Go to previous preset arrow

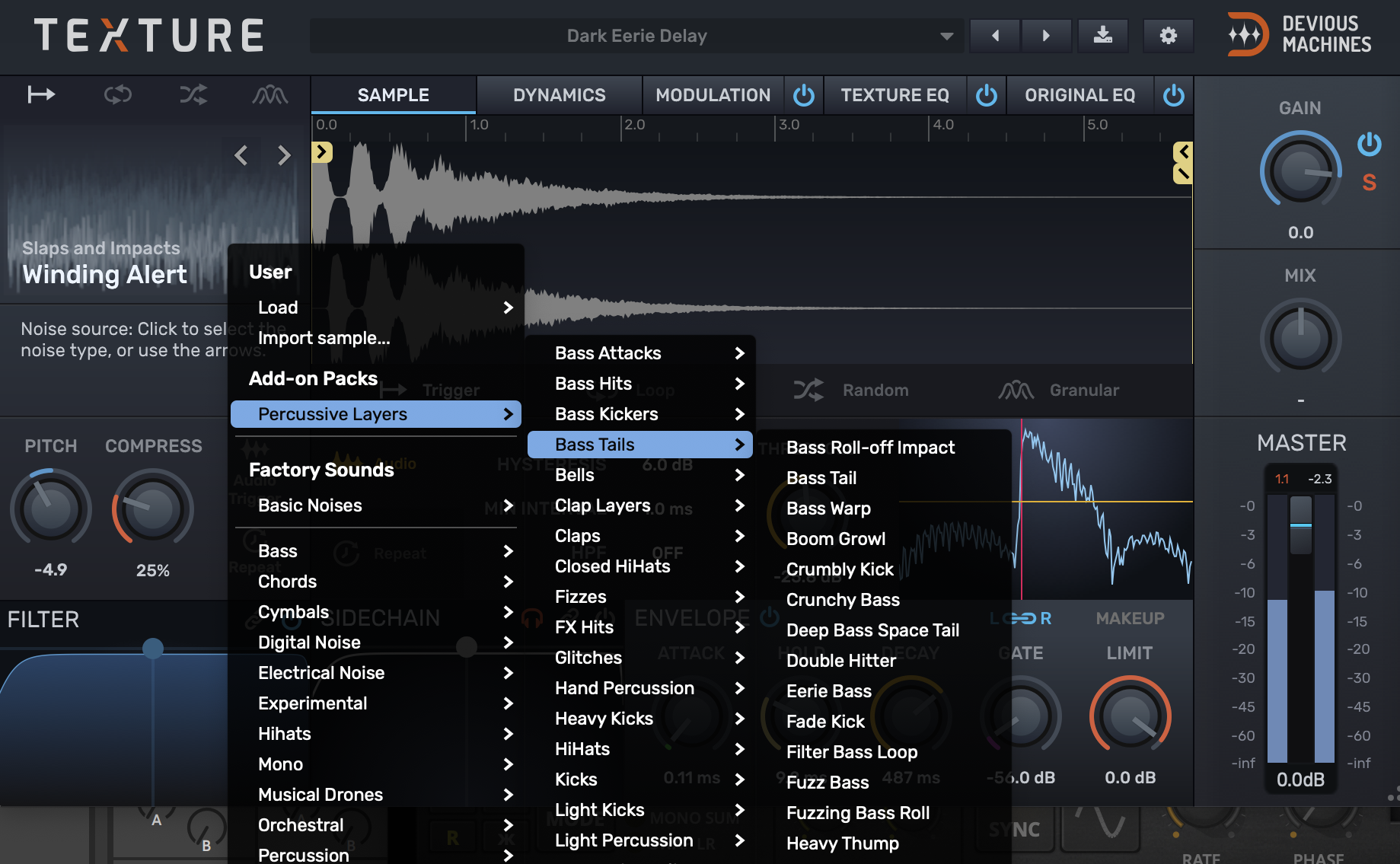994,36
